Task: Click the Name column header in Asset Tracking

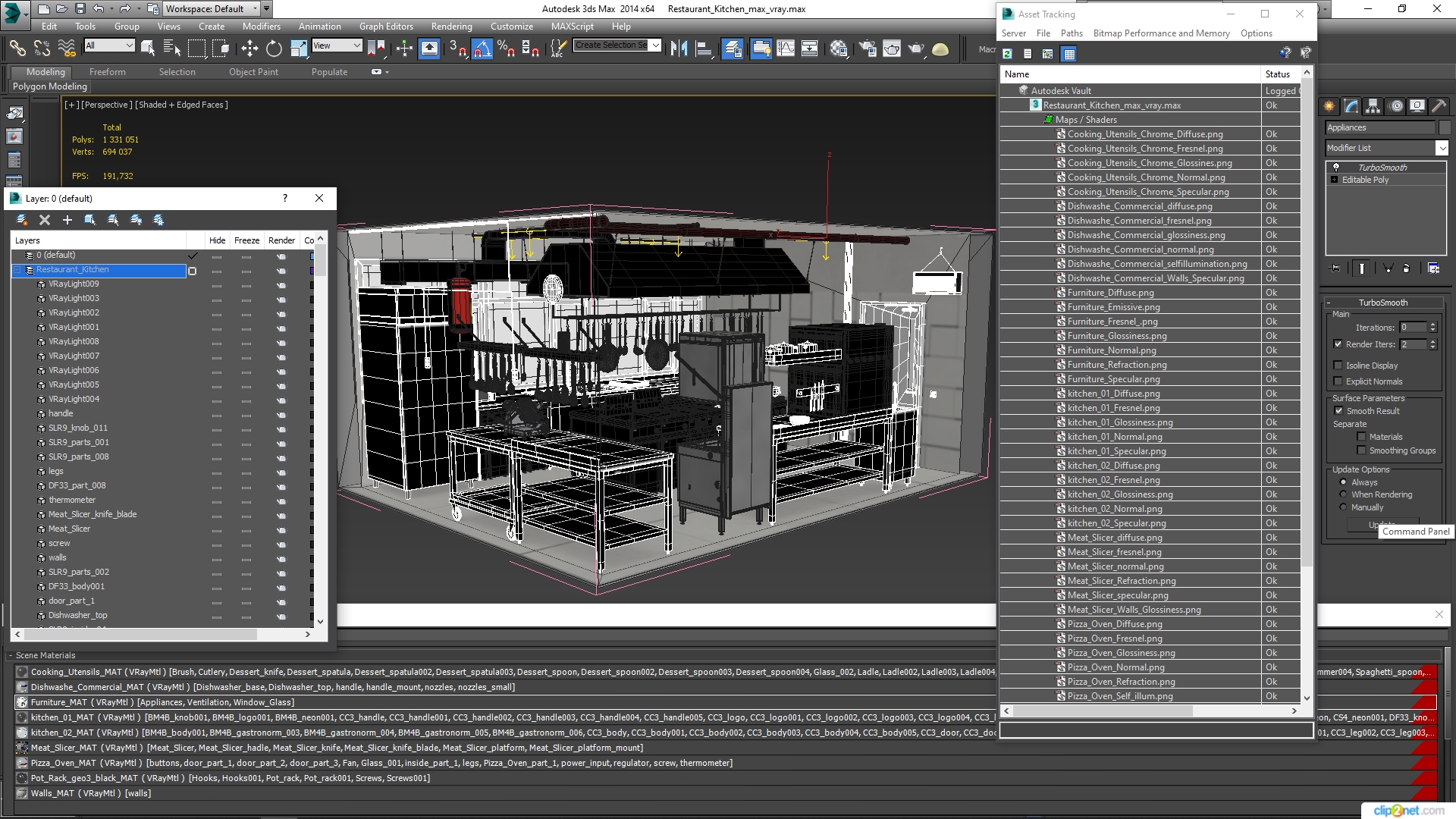Action: [x=1130, y=74]
